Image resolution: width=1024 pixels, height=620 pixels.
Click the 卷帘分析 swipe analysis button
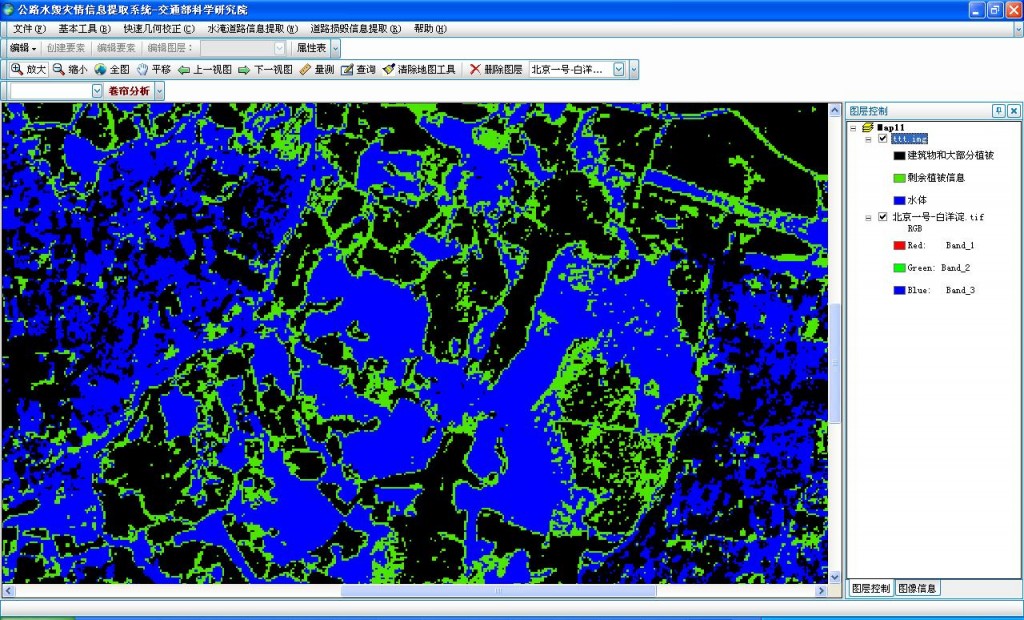pyautogui.click(x=128, y=91)
